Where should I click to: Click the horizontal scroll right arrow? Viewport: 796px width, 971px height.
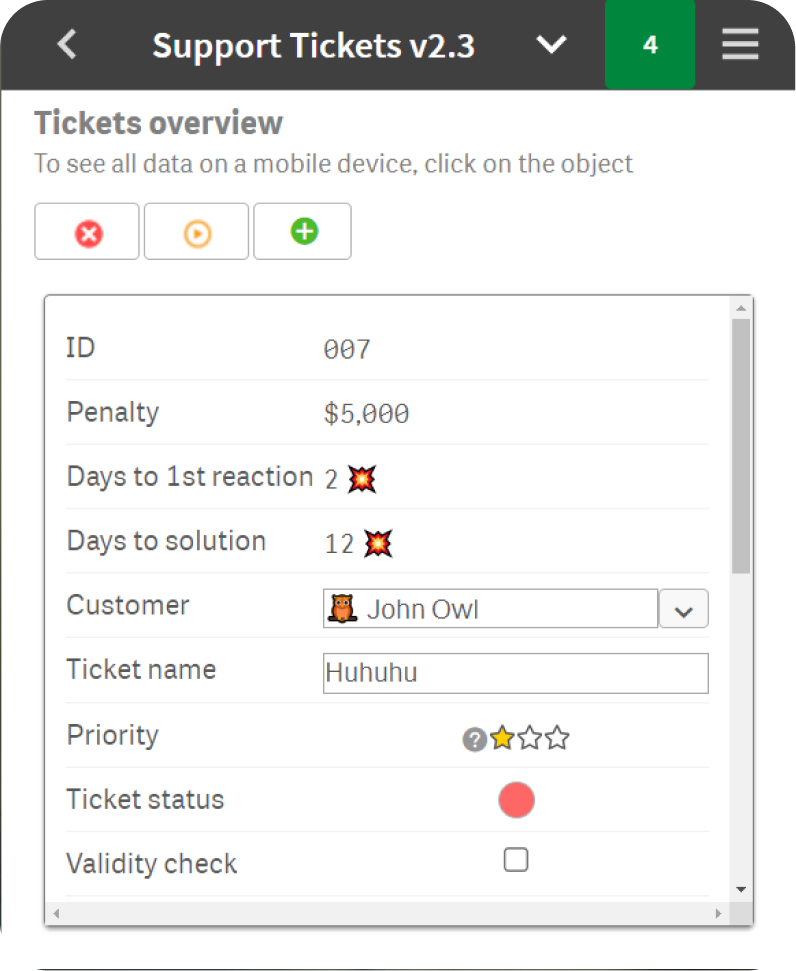(x=718, y=914)
